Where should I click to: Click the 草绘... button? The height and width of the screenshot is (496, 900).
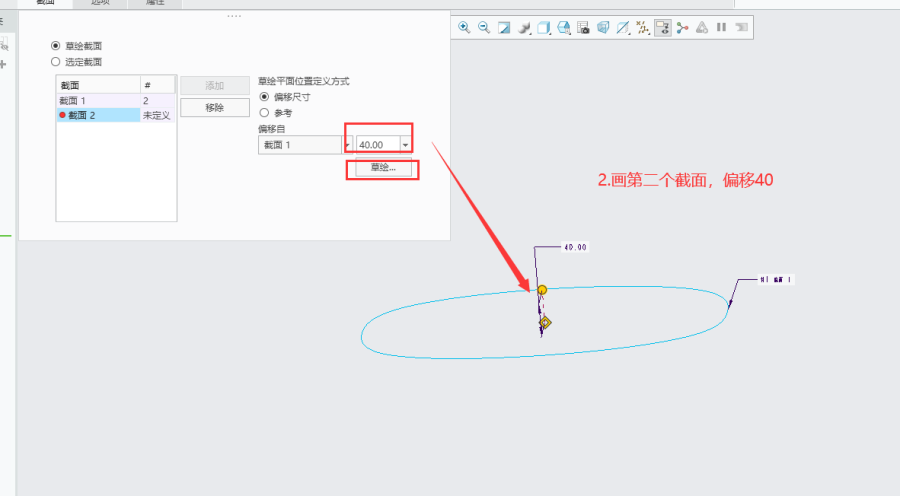pos(383,168)
